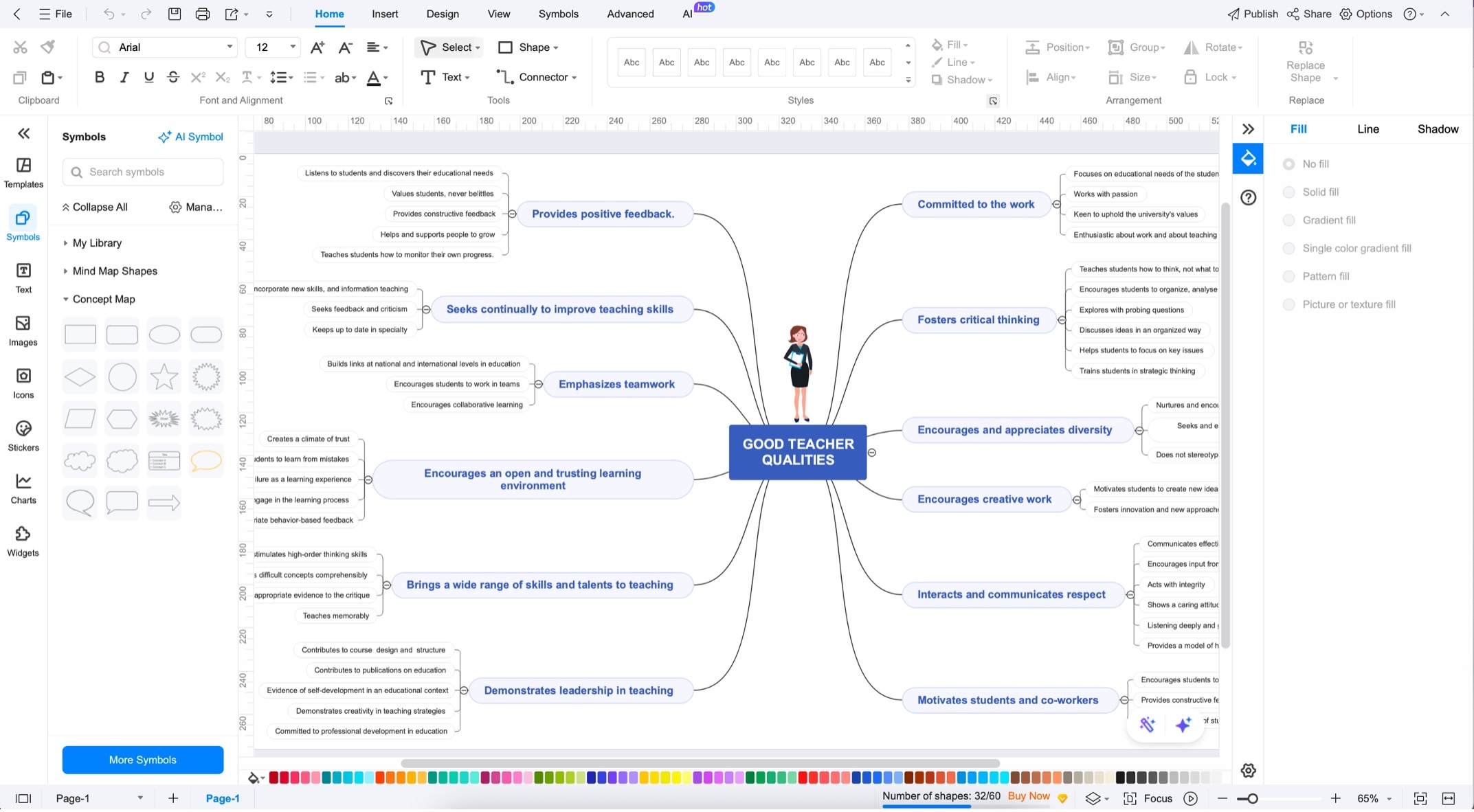Pick the diamond shape in Concept Map

pyautogui.click(x=80, y=376)
